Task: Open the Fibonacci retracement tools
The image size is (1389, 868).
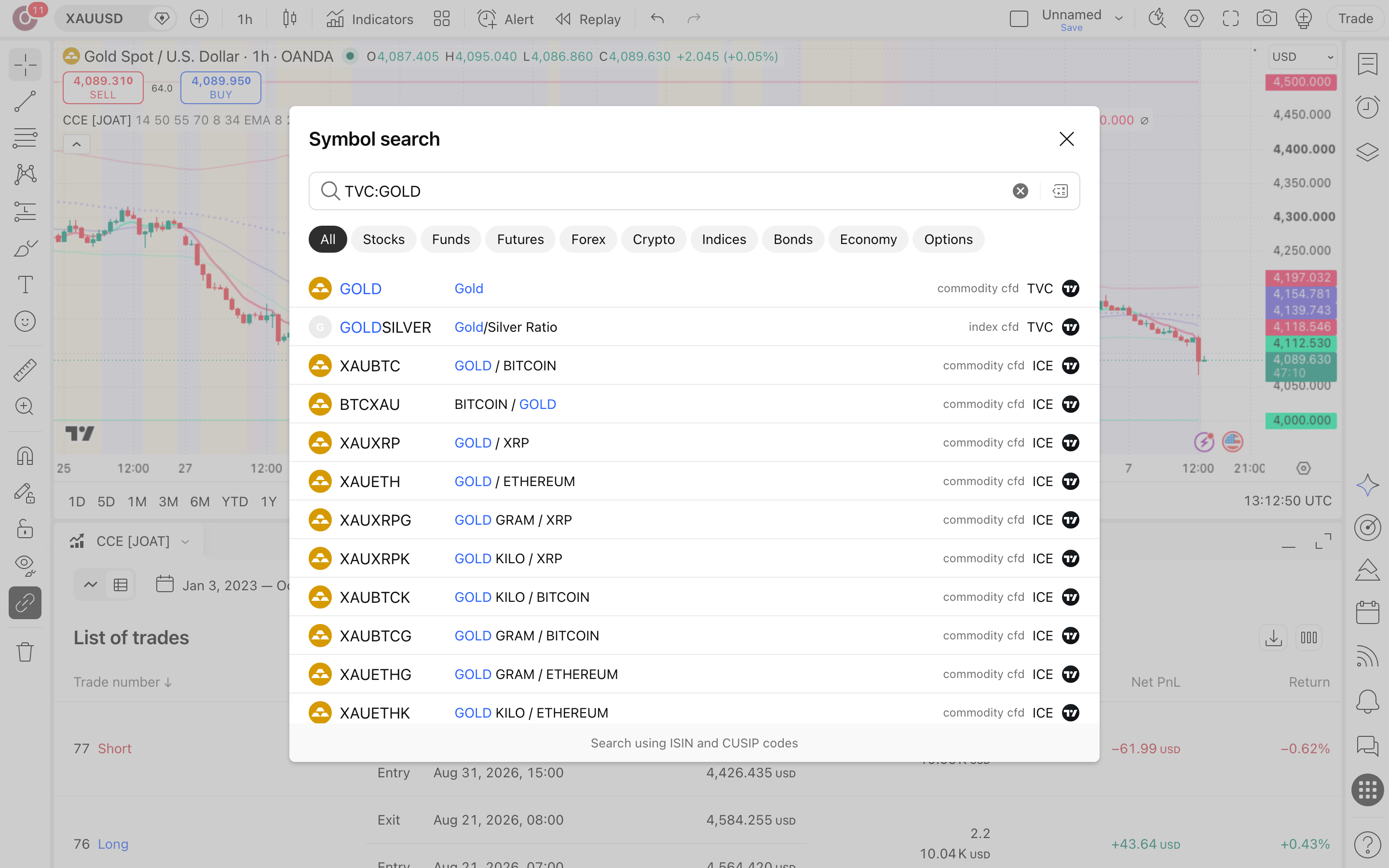Action: pyautogui.click(x=25, y=138)
